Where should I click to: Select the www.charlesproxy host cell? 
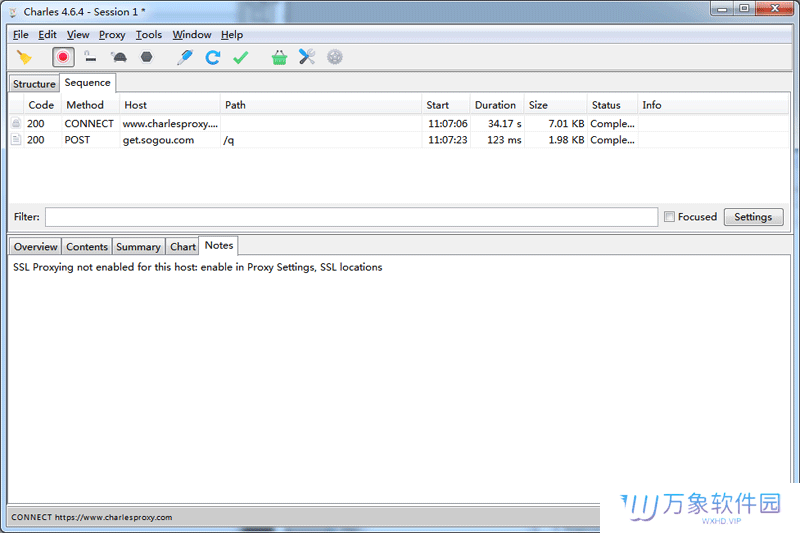click(x=170, y=123)
